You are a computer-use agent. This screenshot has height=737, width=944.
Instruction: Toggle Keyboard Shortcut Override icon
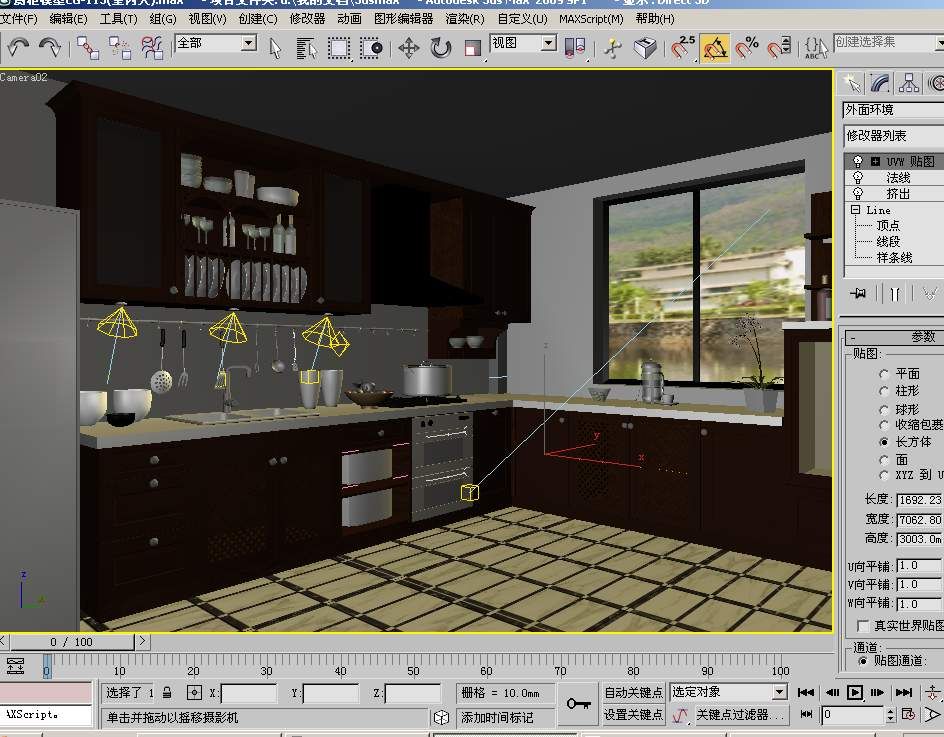point(645,48)
